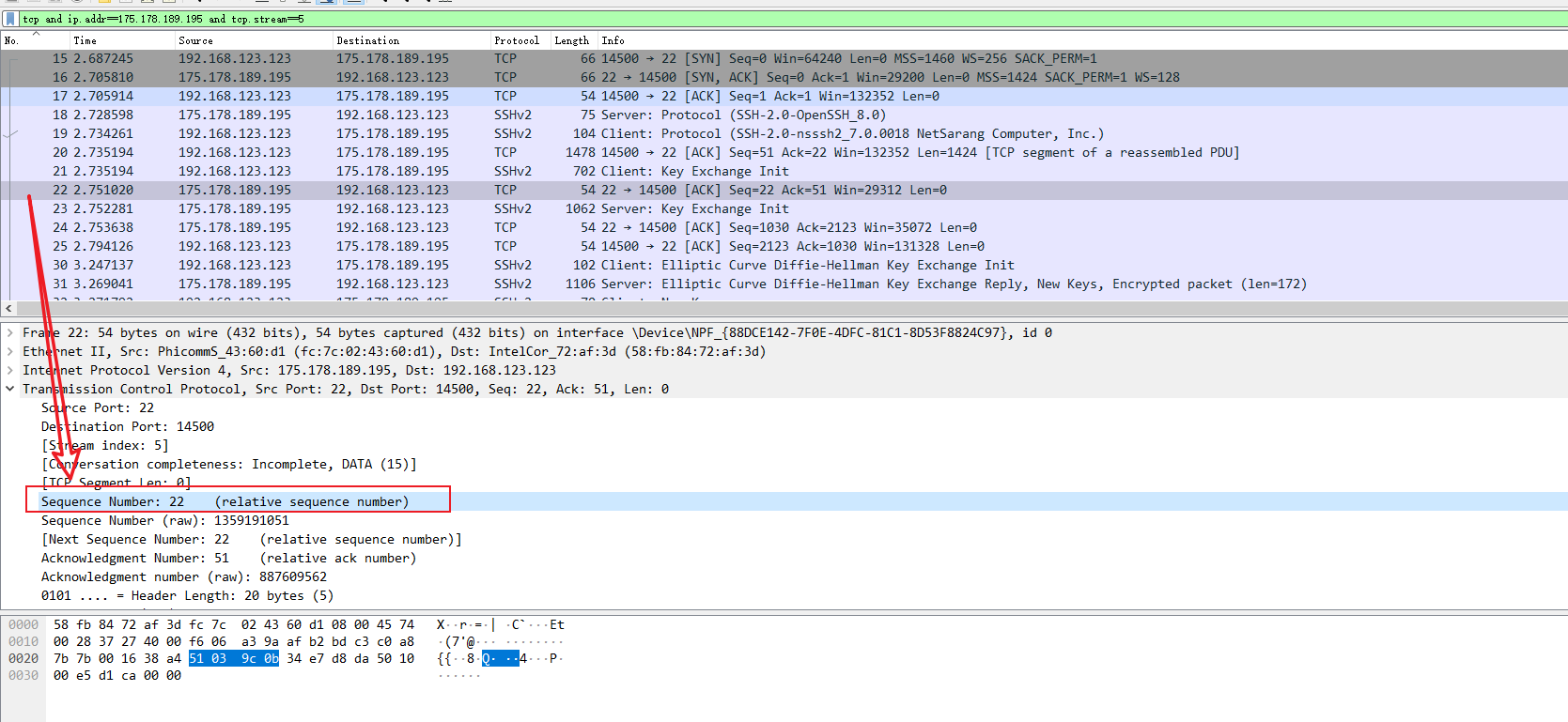Image resolution: width=1568 pixels, height=722 pixels.
Task: Expand the Frame 22 details row
Action: click(10, 332)
